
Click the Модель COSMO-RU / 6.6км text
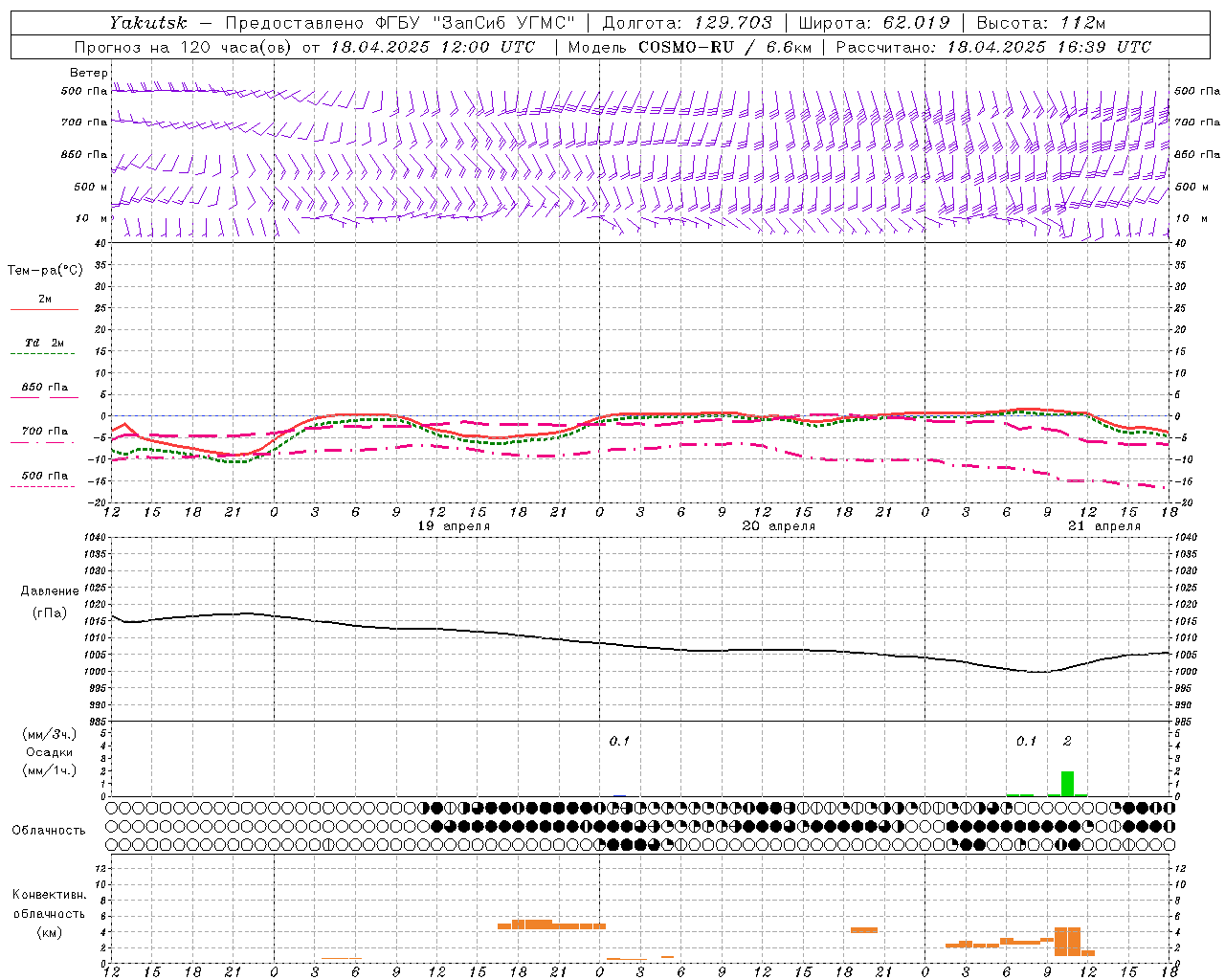(690, 47)
